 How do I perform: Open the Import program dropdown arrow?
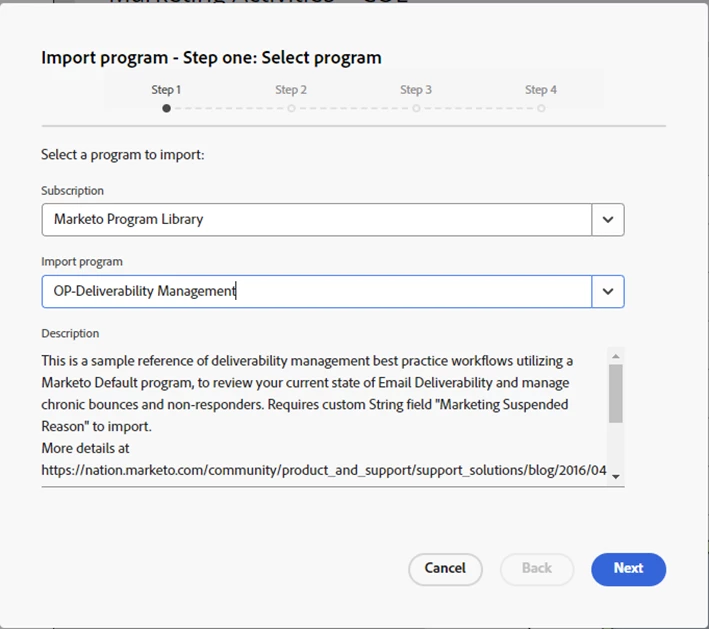click(x=608, y=291)
